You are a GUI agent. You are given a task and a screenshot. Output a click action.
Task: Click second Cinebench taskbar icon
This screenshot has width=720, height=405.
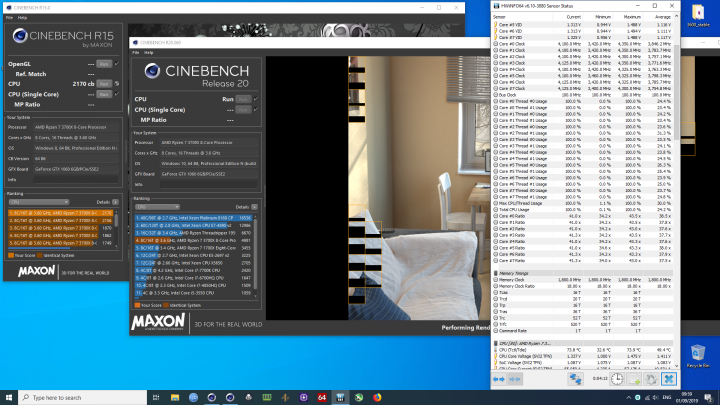tap(230, 397)
